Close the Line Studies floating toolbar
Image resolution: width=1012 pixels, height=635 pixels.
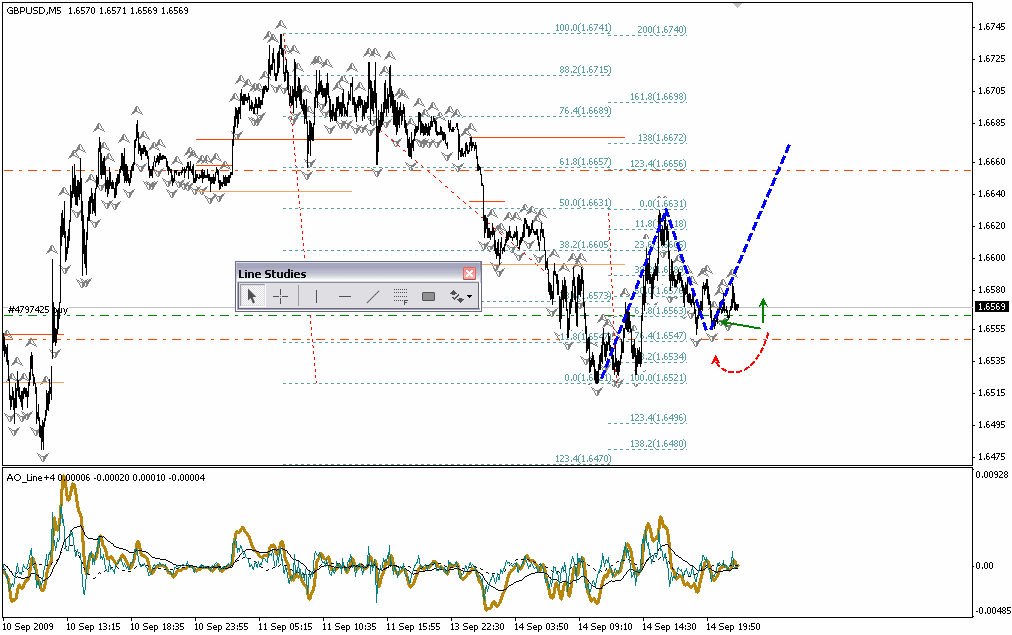pyautogui.click(x=470, y=273)
